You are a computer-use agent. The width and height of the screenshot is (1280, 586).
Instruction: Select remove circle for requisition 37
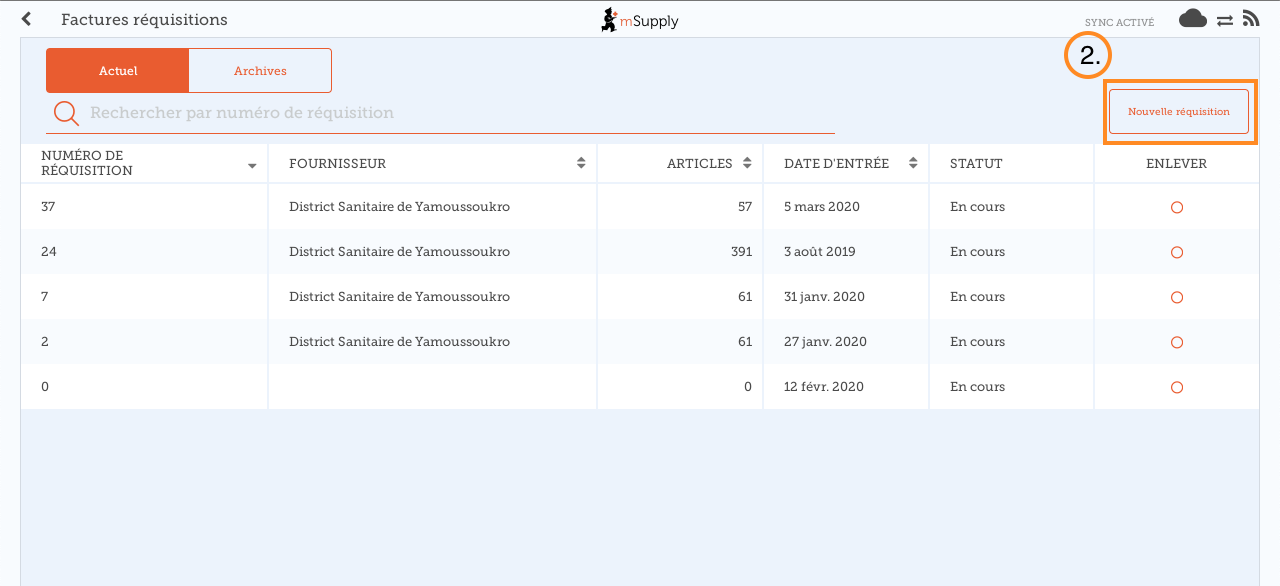coord(1176,207)
